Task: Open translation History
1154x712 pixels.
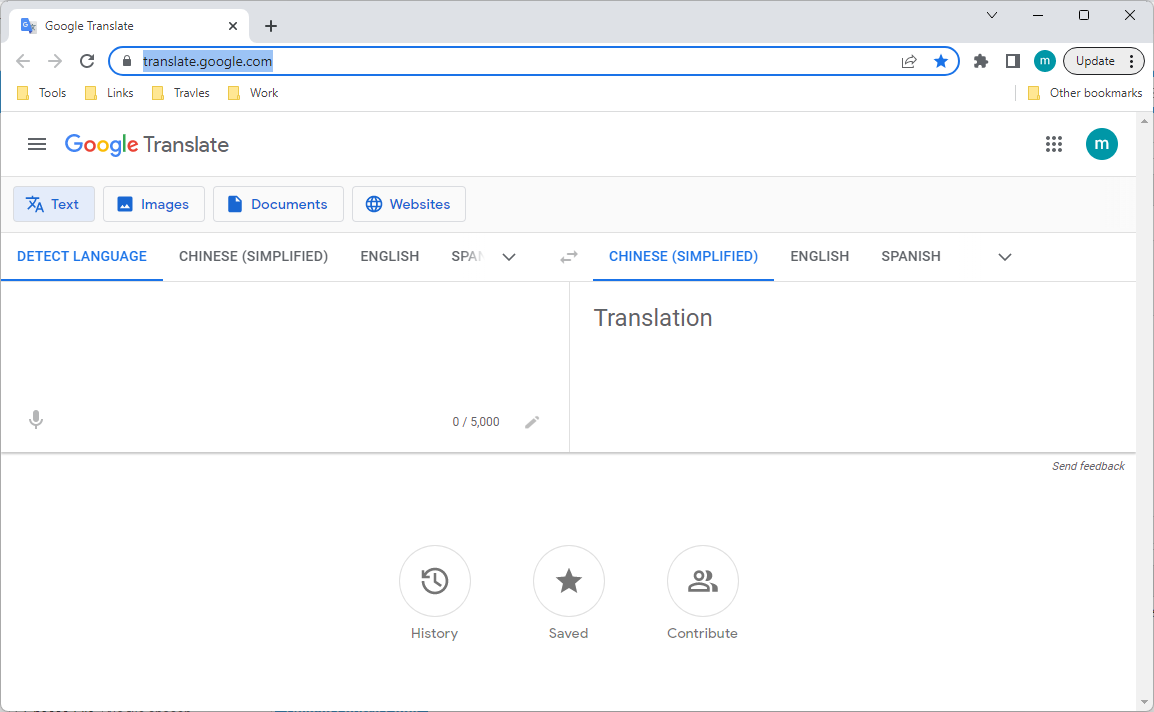Action: tap(434, 581)
